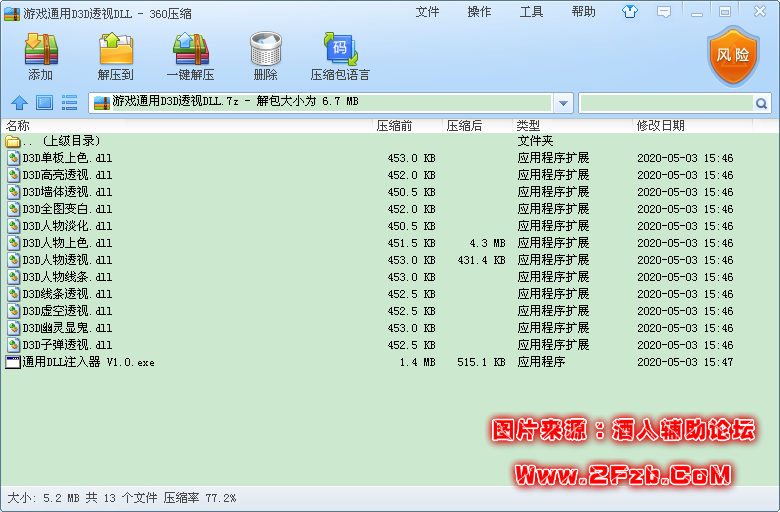Click the 7z archive icon in the path bar
Viewport: 780px width, 512px height.
[x=101, y=103]
